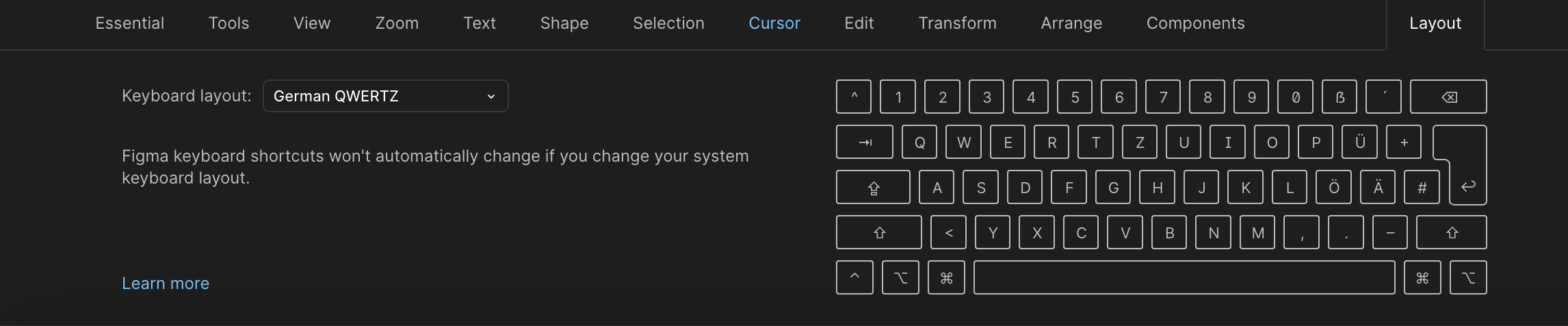Click the + key
Image resolution: width=1568 pixels, height=326 pixels.
pos(1404,142)
